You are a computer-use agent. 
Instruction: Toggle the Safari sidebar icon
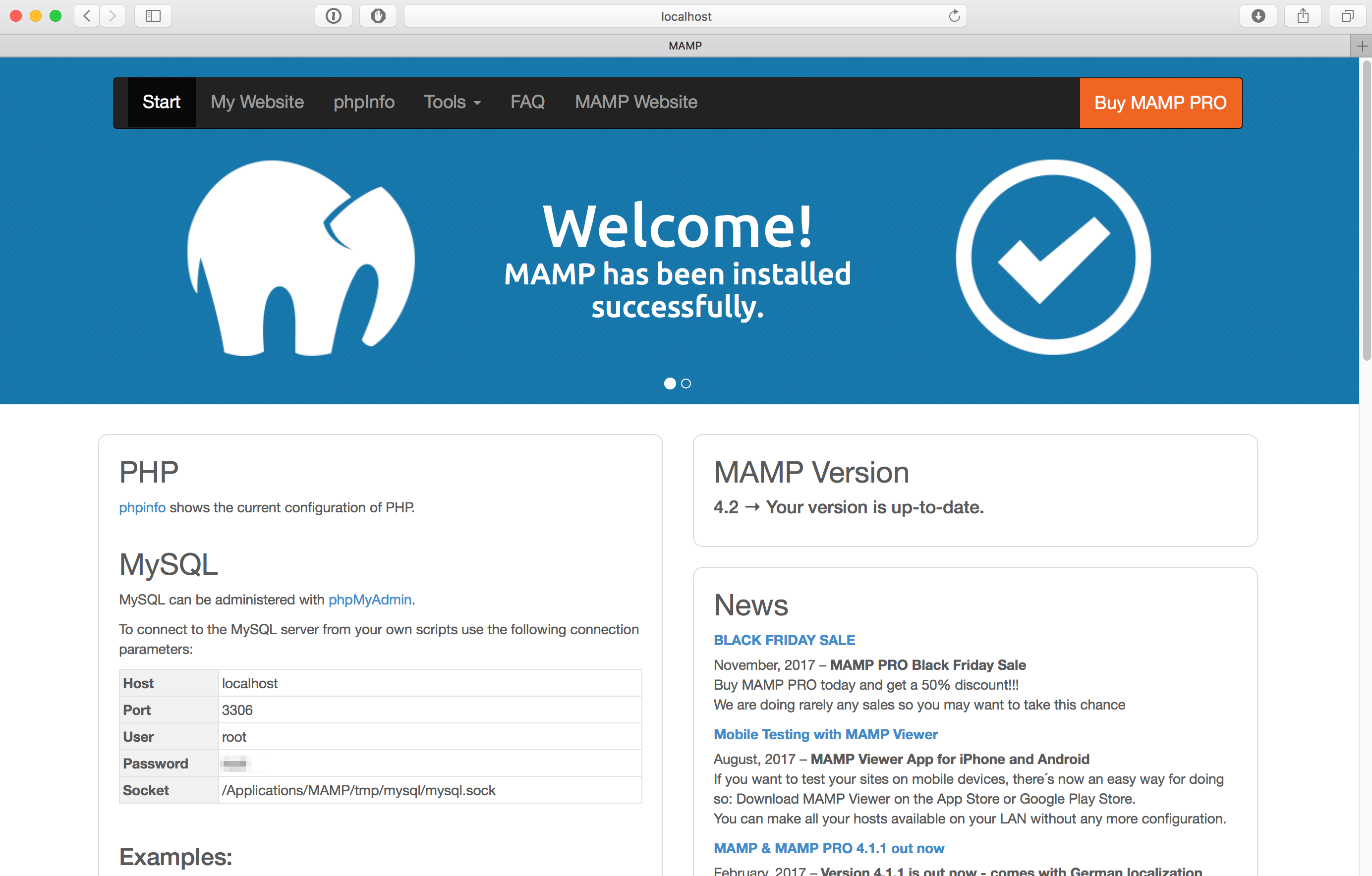[153, 16]
